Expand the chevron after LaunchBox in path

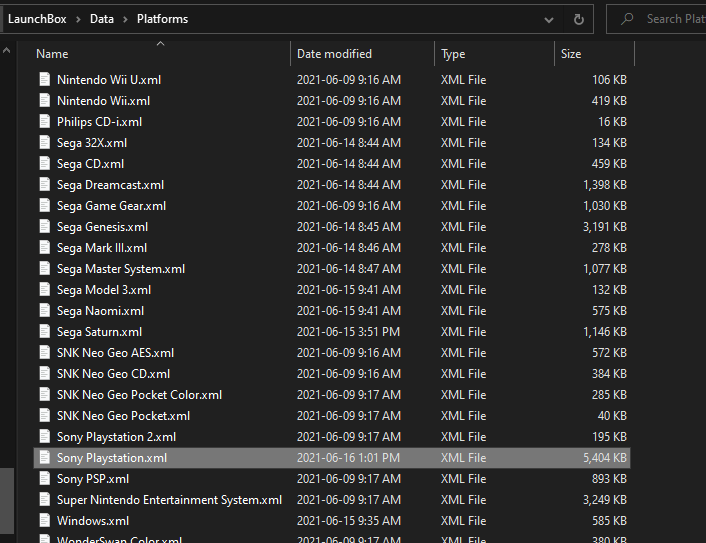coord(78,19)
